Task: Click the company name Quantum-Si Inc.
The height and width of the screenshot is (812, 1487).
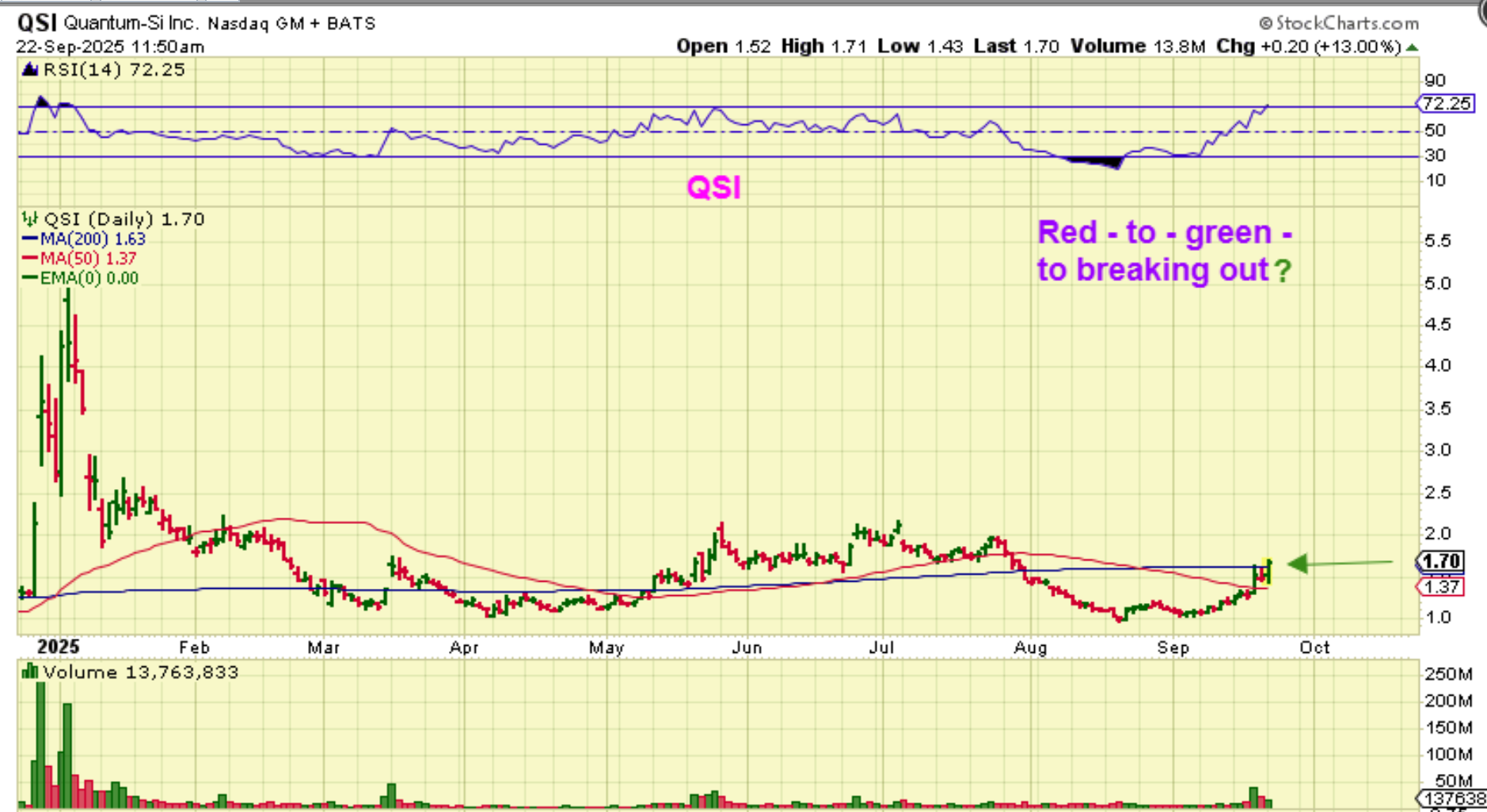Action: 131,23
